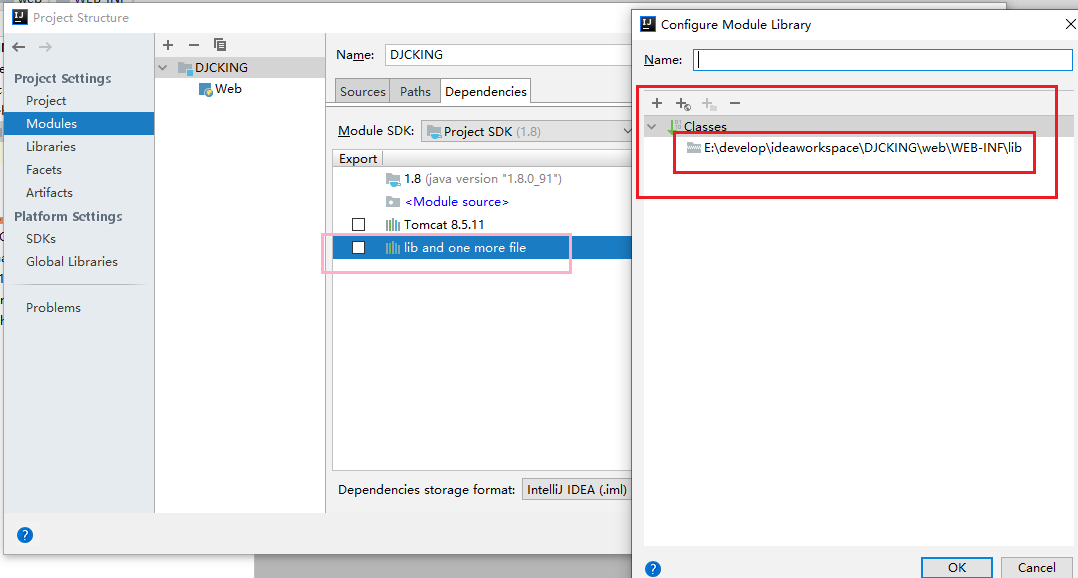This screenshot has height=578, width=1078.
Task: Click the Module source folder icon
Action: click(x=393, y=201)
